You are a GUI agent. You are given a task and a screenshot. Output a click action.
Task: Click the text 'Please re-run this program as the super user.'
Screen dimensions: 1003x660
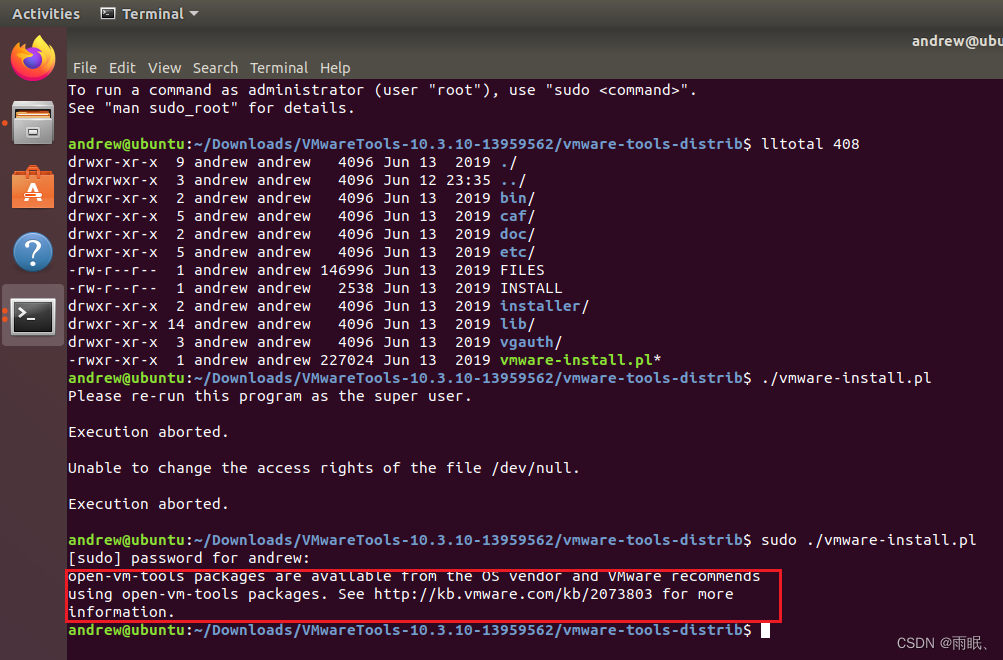pyautogui.click(x=269, y=396)
